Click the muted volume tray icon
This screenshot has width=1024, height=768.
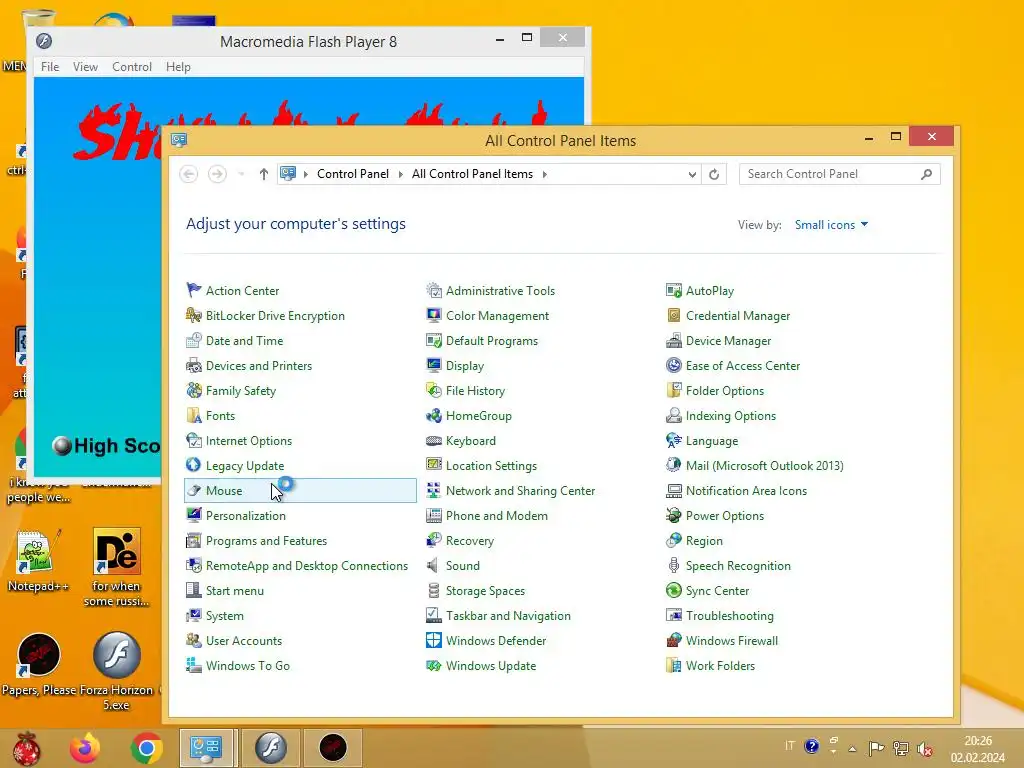(x=924, y=749)
